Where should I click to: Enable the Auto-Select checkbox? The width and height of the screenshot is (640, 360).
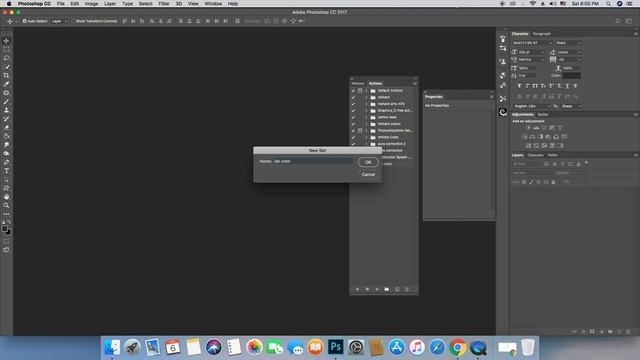pyautogui.click(x=24, y=21)
